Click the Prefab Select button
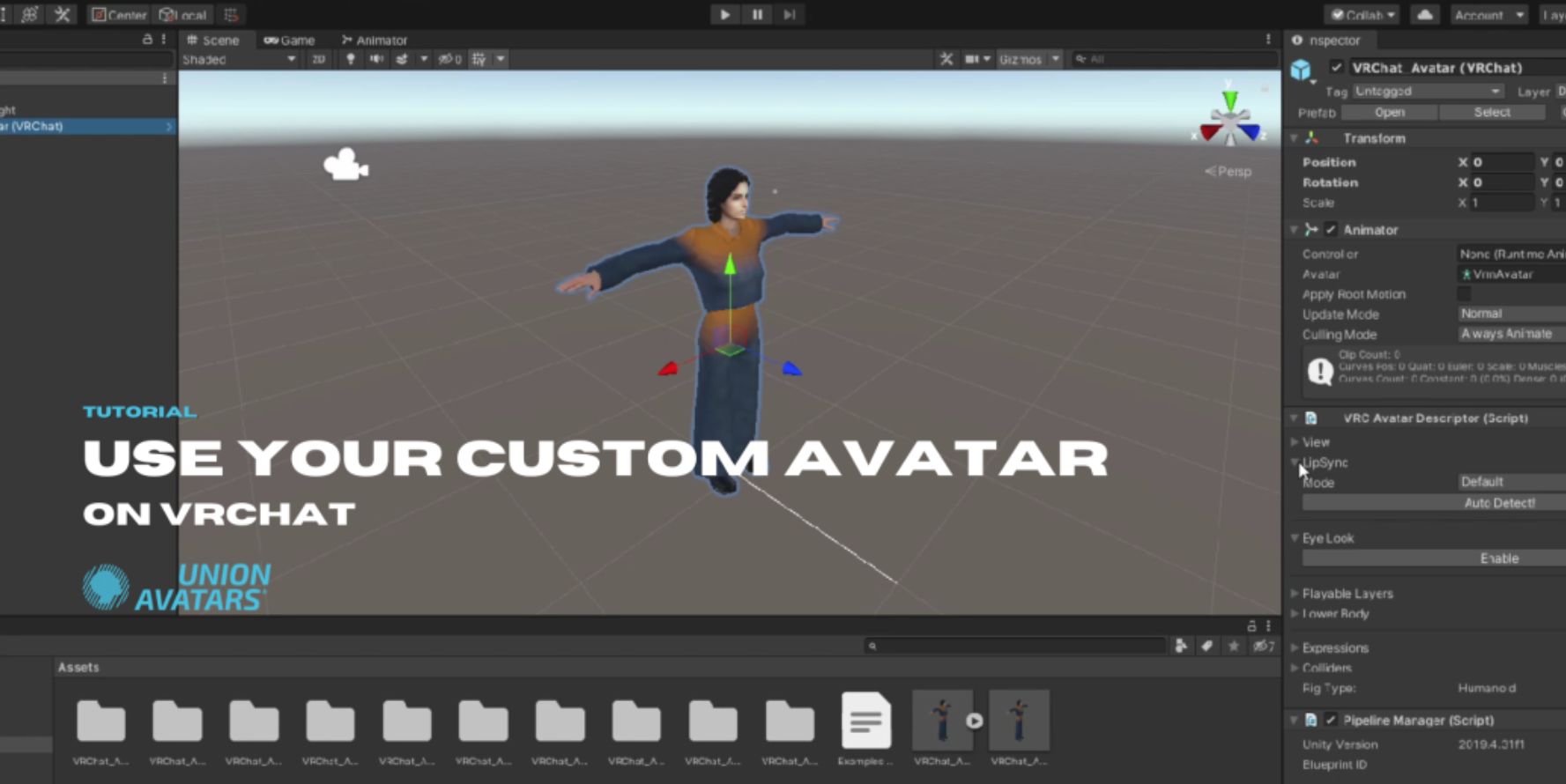This screenshot has width=1566, height=784. coord(1492,113)
